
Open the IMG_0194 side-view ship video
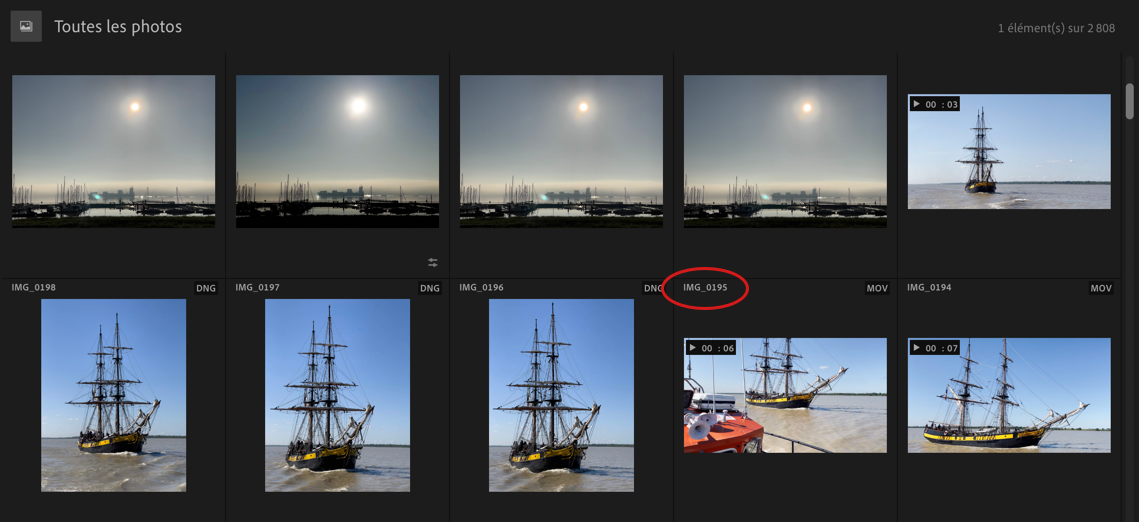click(1009, 395)
